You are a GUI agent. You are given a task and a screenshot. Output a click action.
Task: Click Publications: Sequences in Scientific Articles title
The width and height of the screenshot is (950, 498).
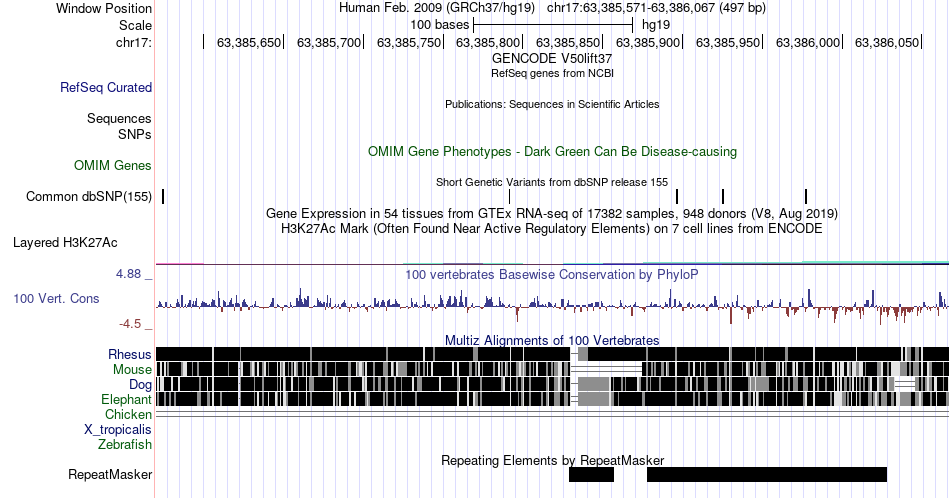[552, 104]
